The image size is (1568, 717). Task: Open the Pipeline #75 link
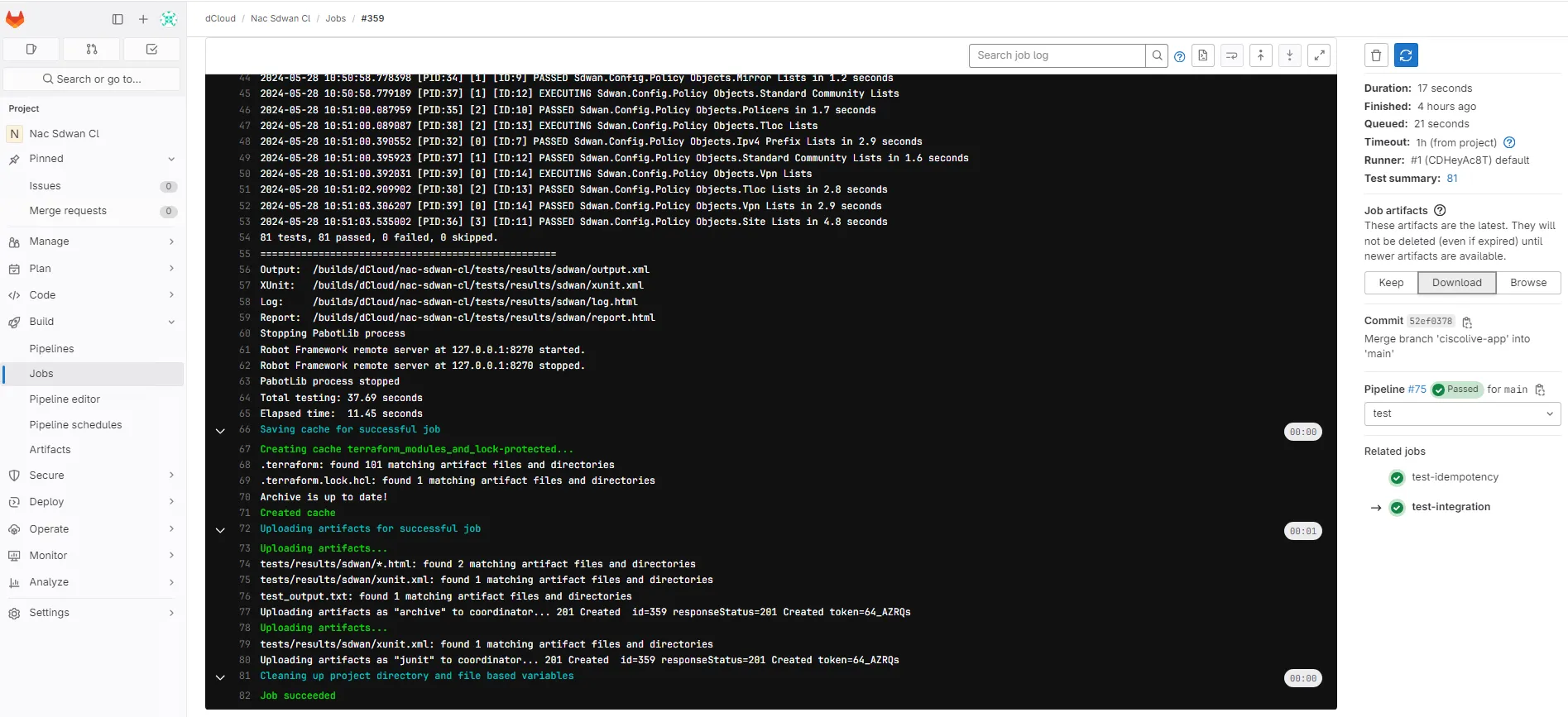[1417, 390]
